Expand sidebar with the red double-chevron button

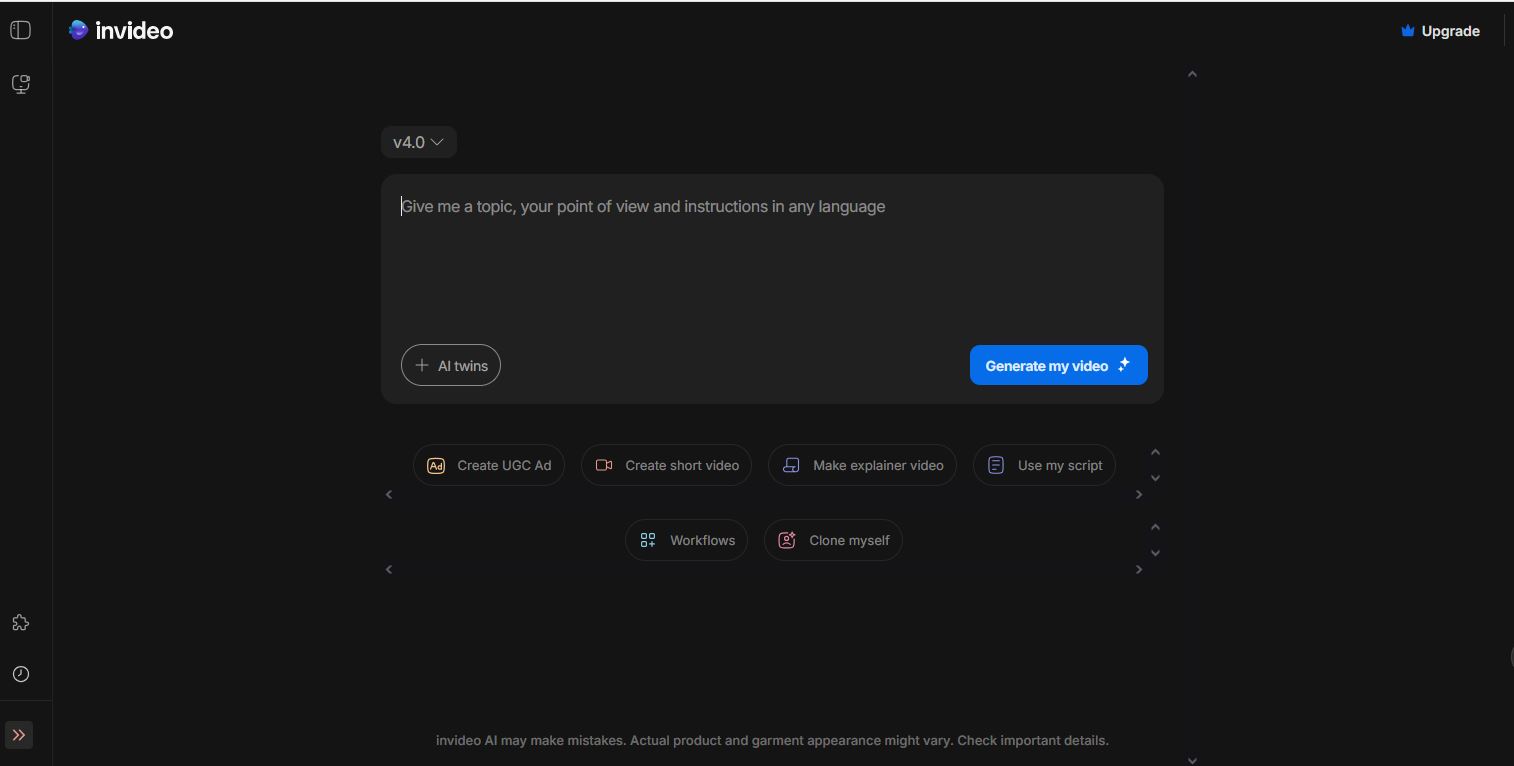point(19,735)
